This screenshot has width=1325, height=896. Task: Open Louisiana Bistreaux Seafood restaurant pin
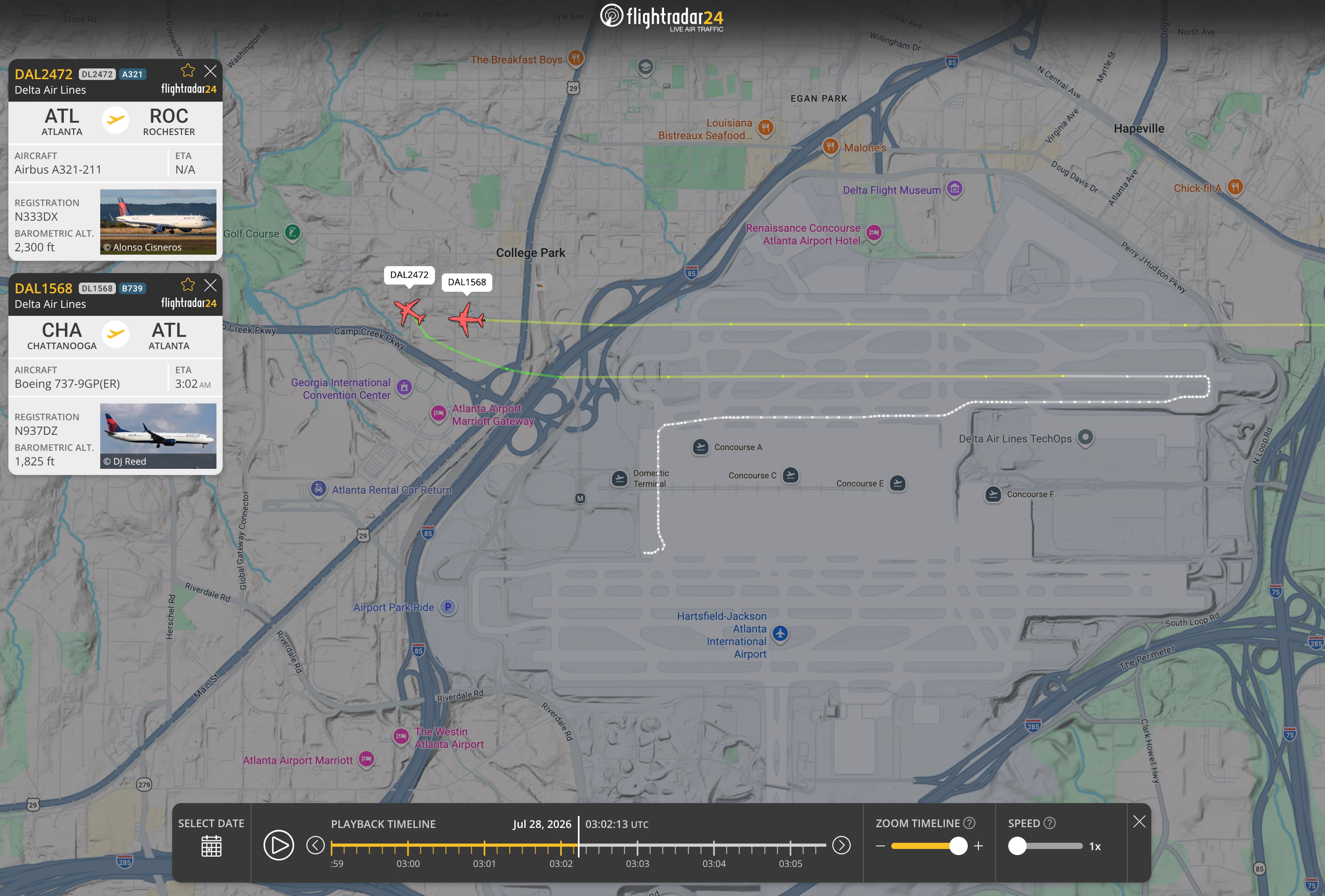coord(766,128)
